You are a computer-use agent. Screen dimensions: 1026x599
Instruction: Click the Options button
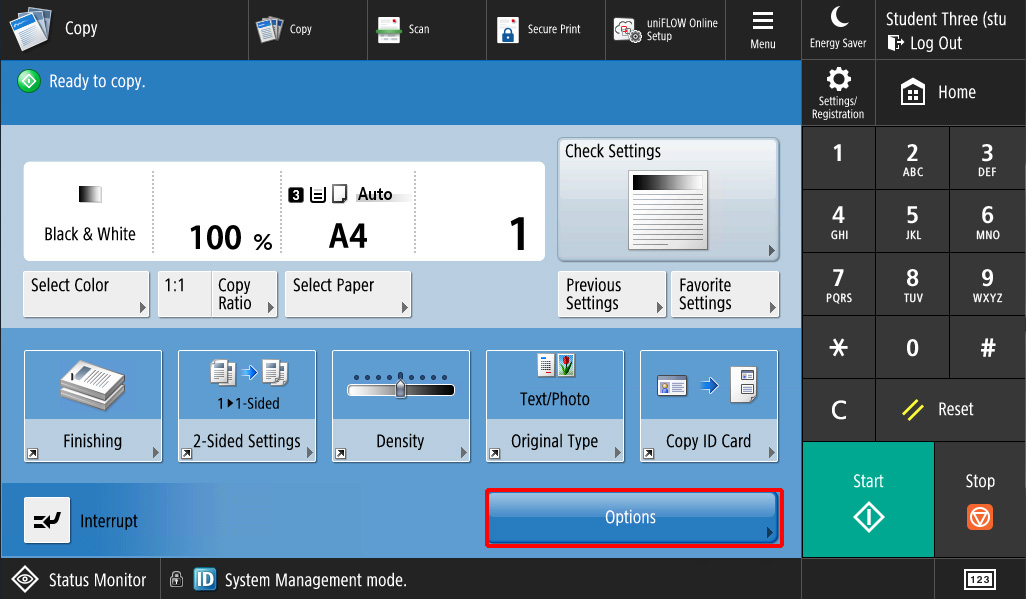[633, 518]
